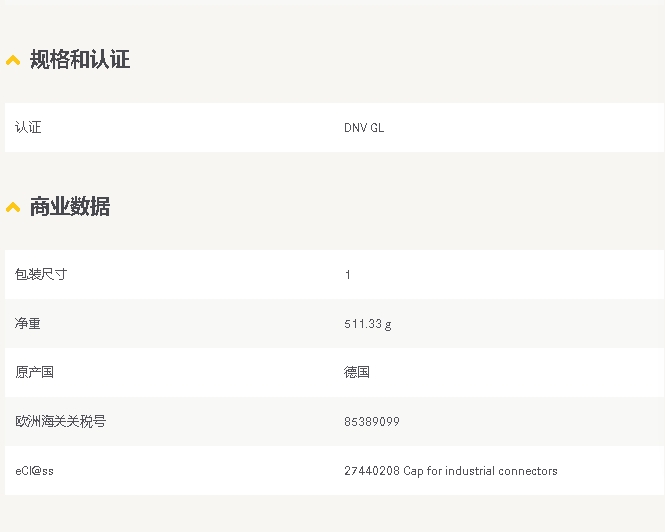Select the DNV GL certification value
Image resolution: width=665 pixels, height=532 pixels.
pyautogui.click(x=364, y=128)
